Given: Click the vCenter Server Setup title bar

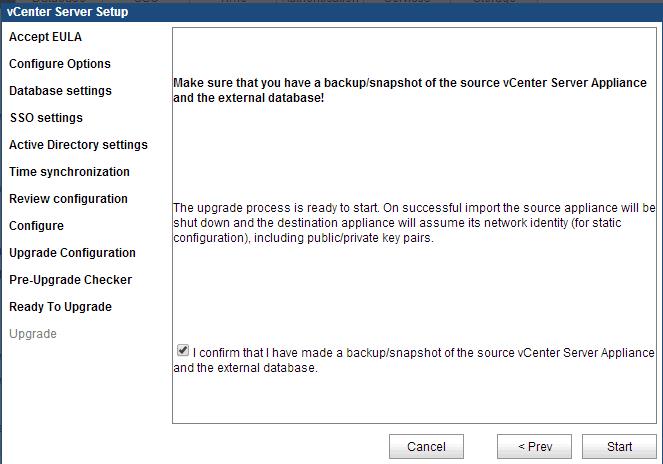Looking at the screenshot, I should [x=332, y=11].
